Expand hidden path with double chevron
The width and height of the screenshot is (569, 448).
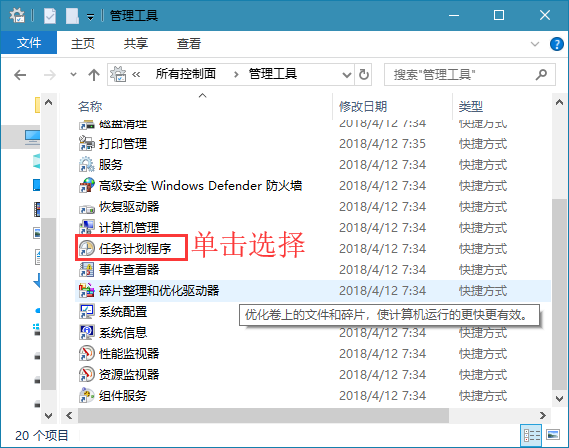tap(136, 75)
